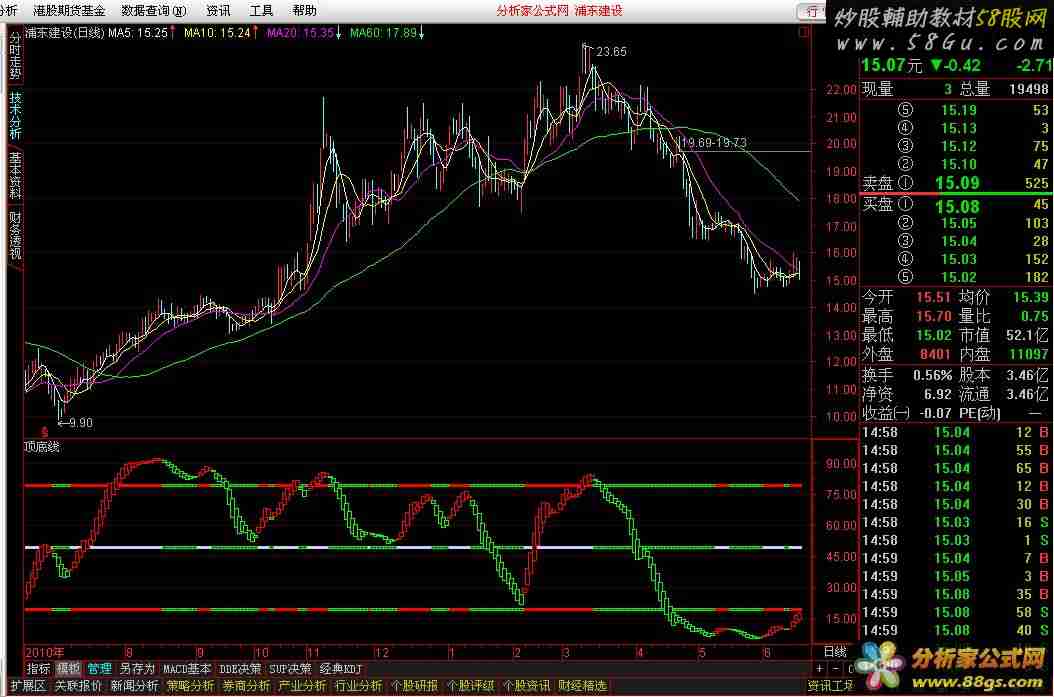The image size is (1054, 697).
Task: Switch to the 分时走势 side tab
Action: pos(15,55)
